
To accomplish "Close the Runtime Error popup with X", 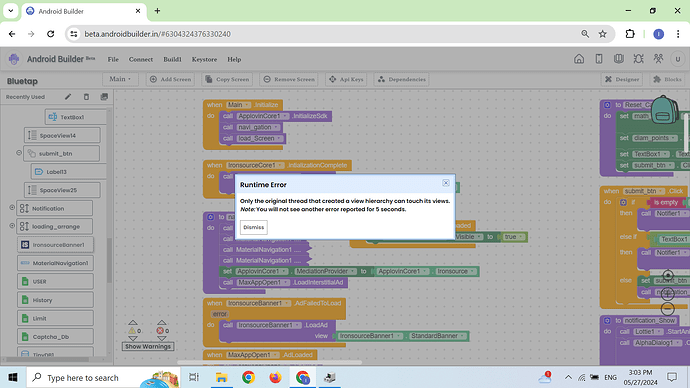I will (446, 183).
